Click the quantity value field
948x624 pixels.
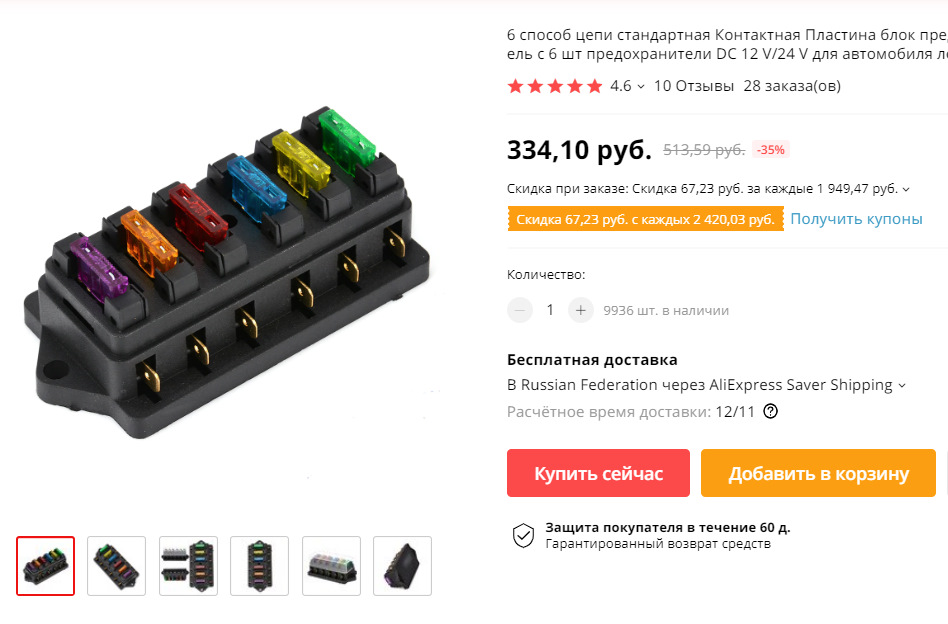550,310
